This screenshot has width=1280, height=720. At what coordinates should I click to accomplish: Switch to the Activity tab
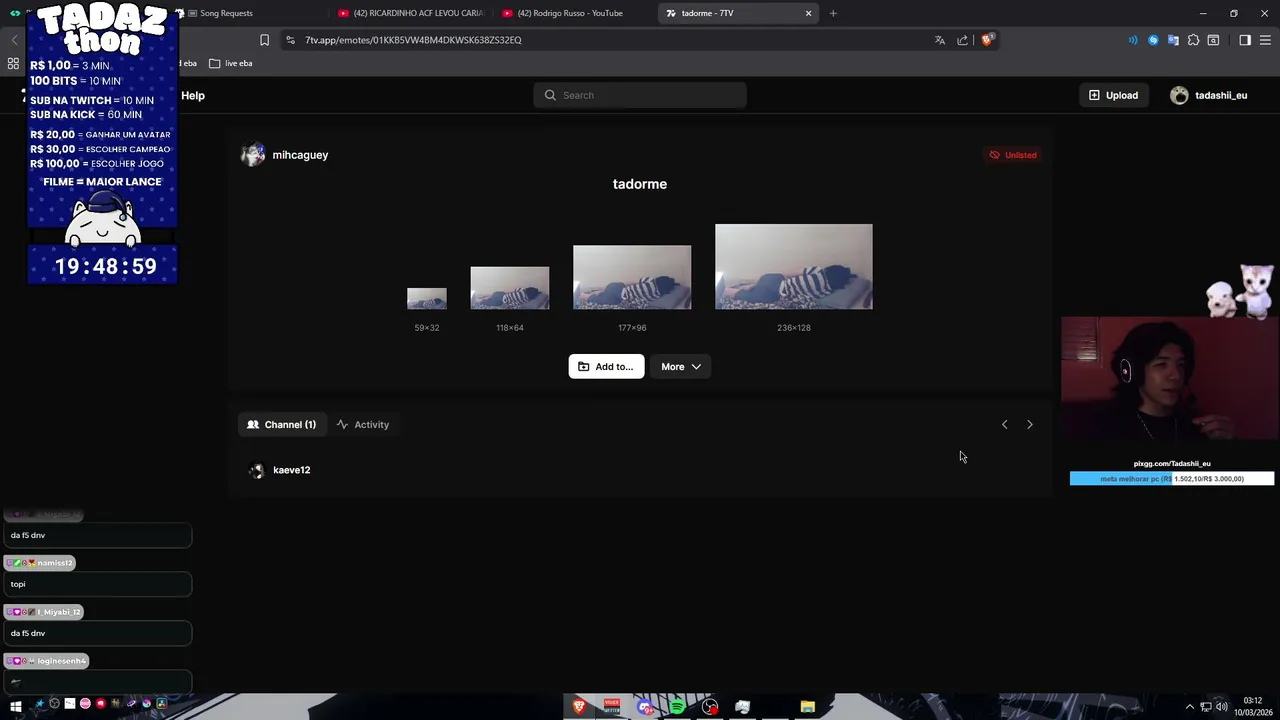(x=363, y=425)
